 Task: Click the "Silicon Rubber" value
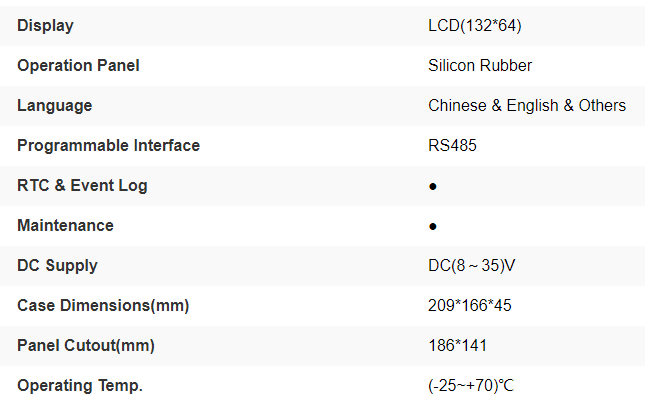coord(480,65)
